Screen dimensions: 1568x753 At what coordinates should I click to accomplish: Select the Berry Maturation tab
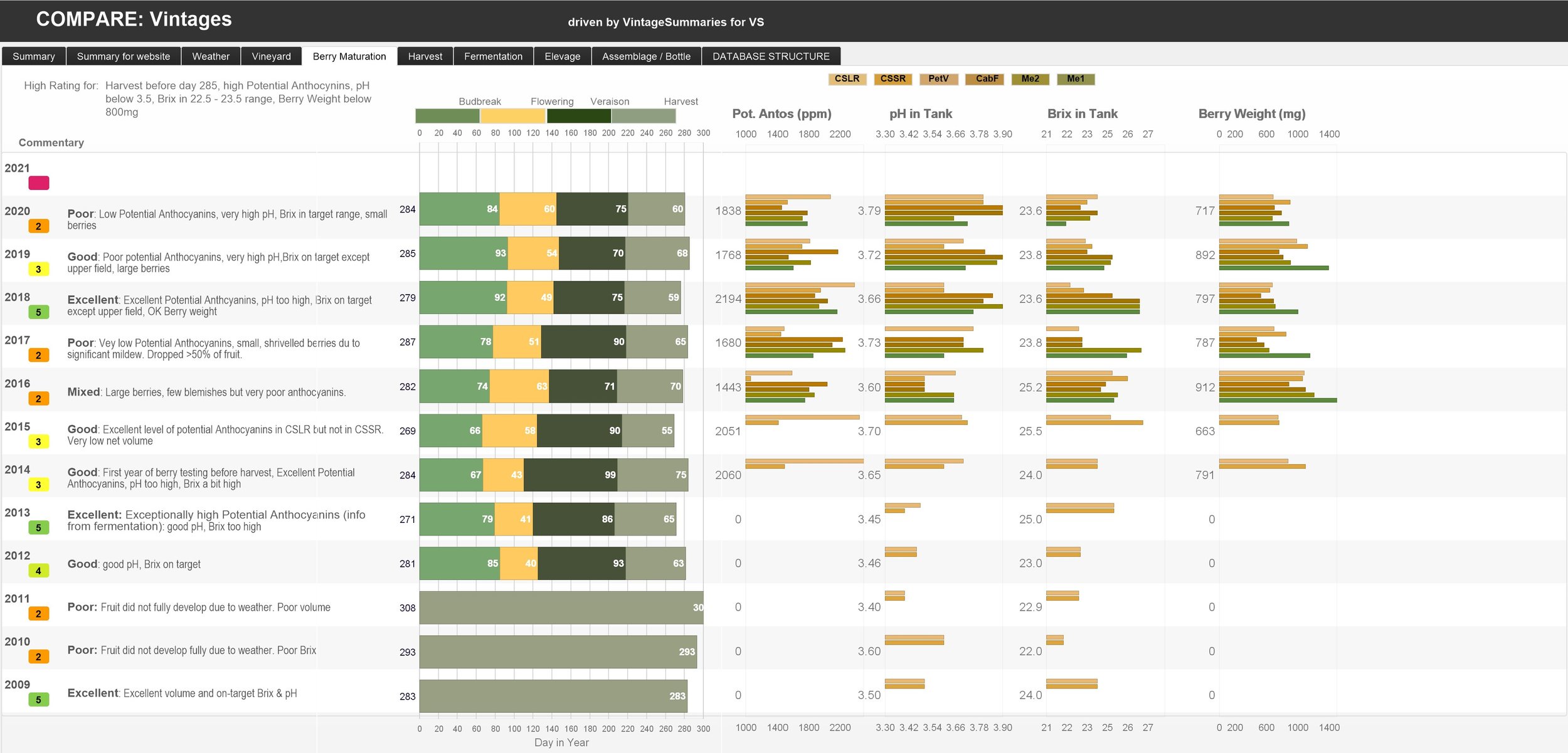349,56
